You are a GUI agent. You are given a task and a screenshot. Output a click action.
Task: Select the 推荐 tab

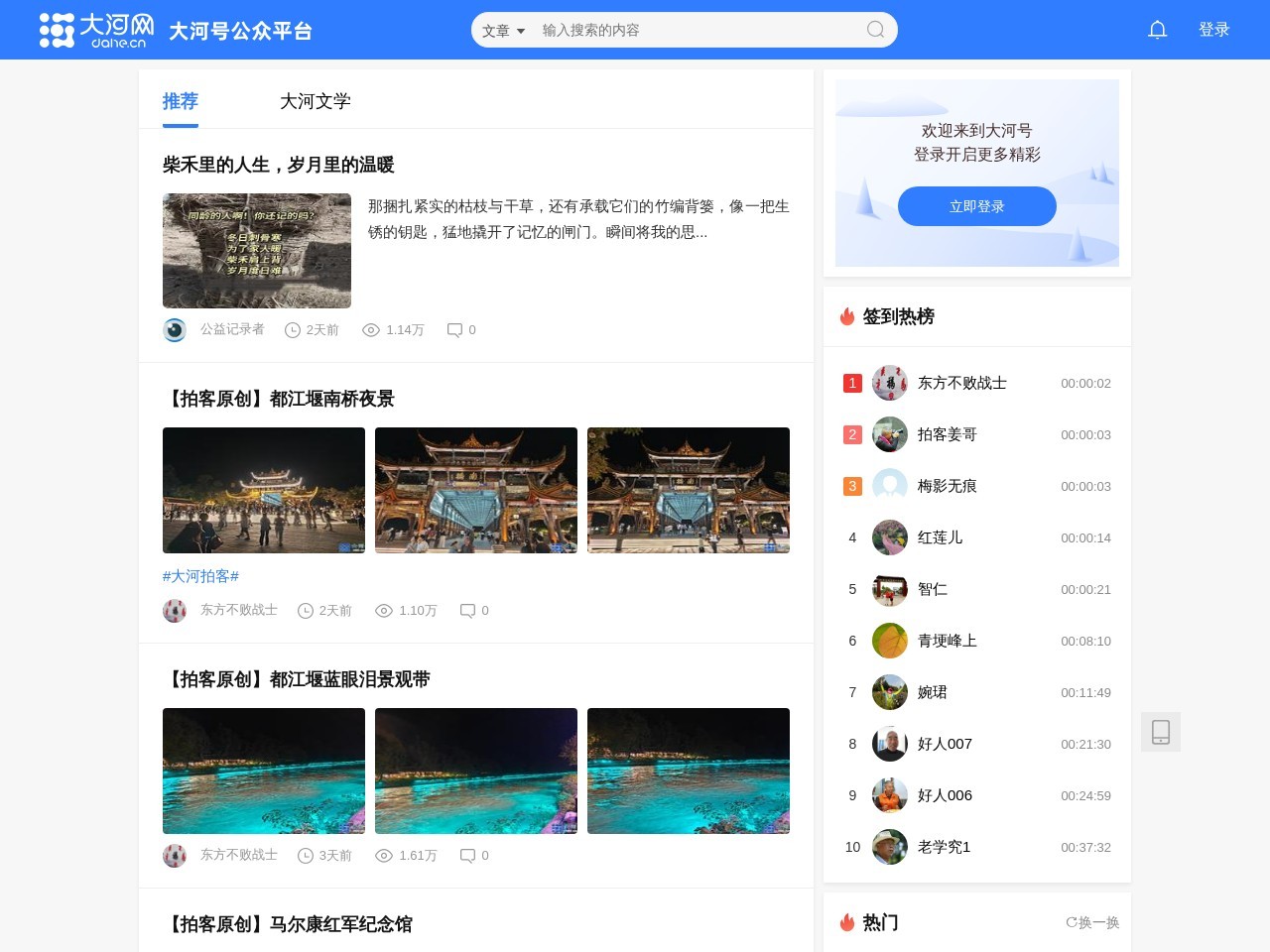click(x=180, y=101)
